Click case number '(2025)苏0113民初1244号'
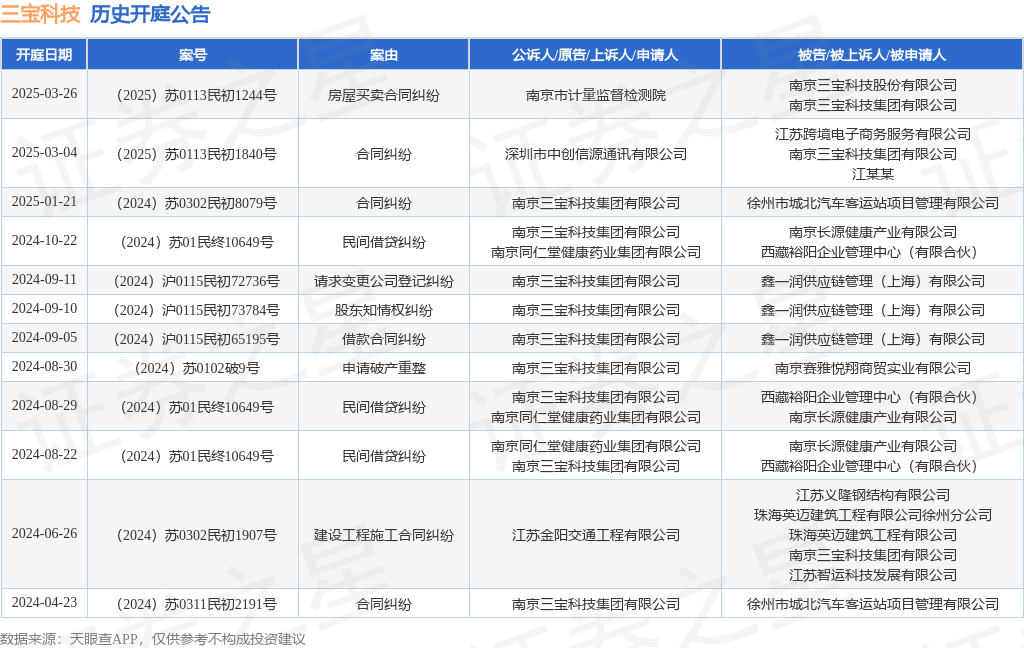 click(196, 95)
